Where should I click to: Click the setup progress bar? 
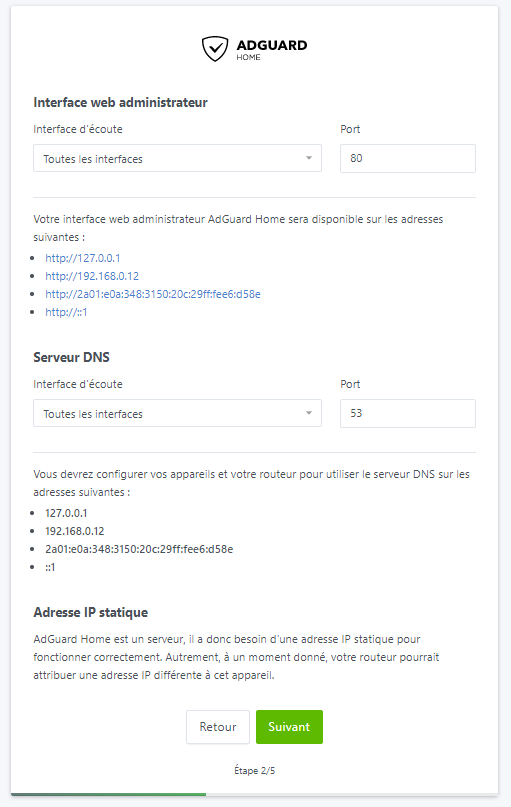[x=254, y=794]
